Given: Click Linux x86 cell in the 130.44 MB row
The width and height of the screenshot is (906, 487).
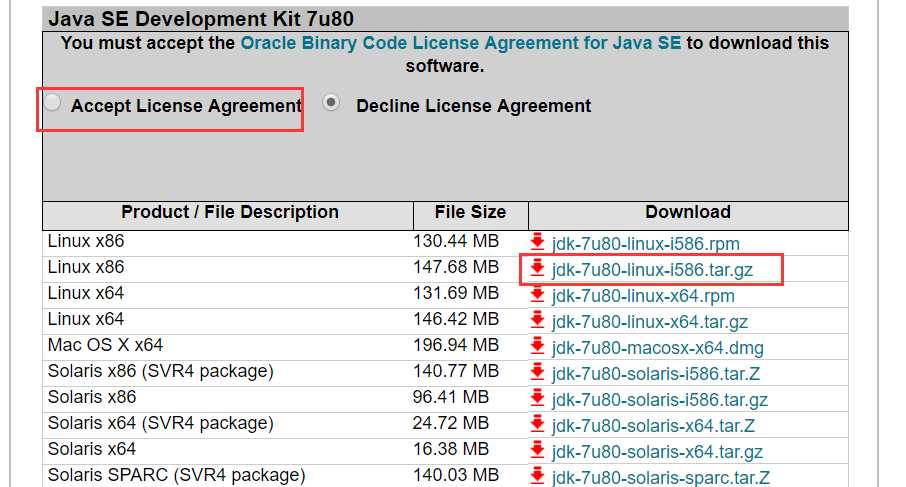Looking at the screenshot, I should tap(86, 241).
